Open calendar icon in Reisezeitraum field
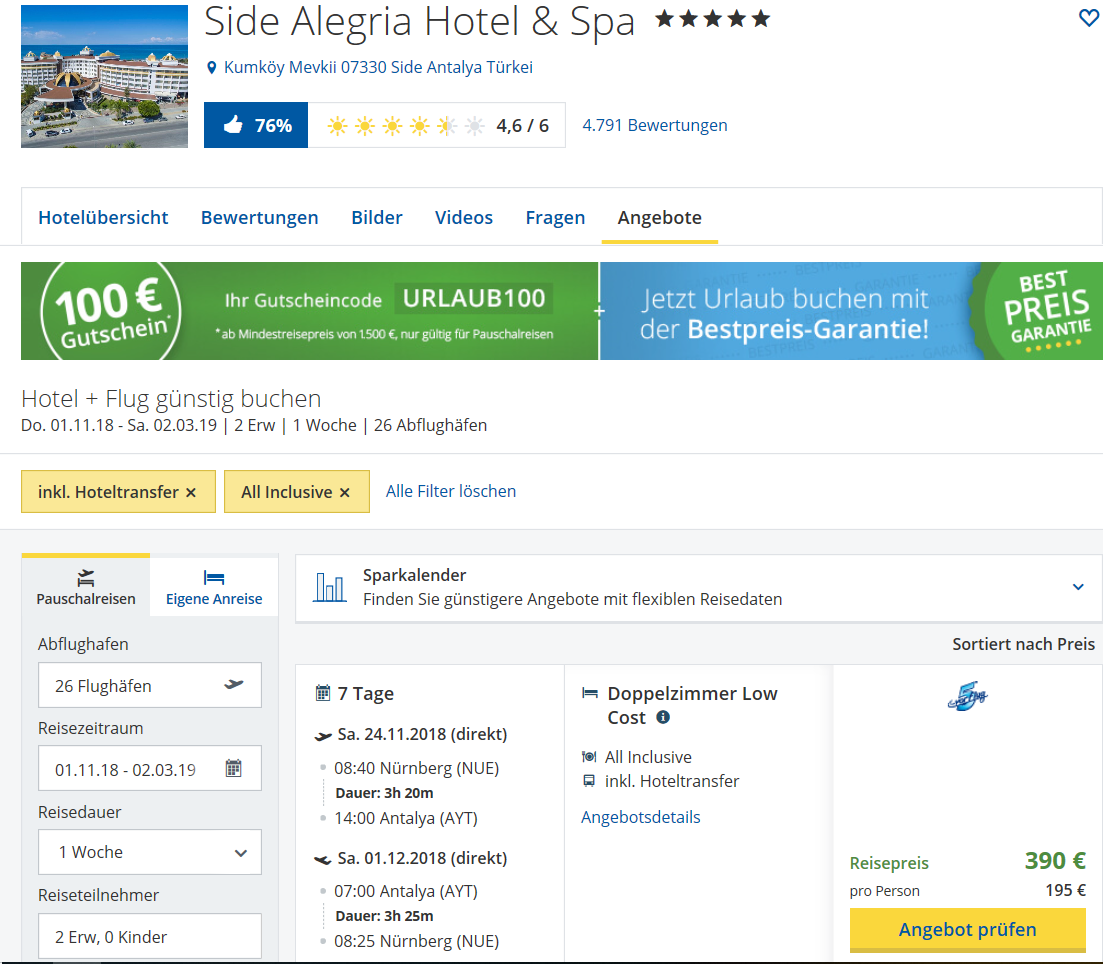 pos(234,768)
